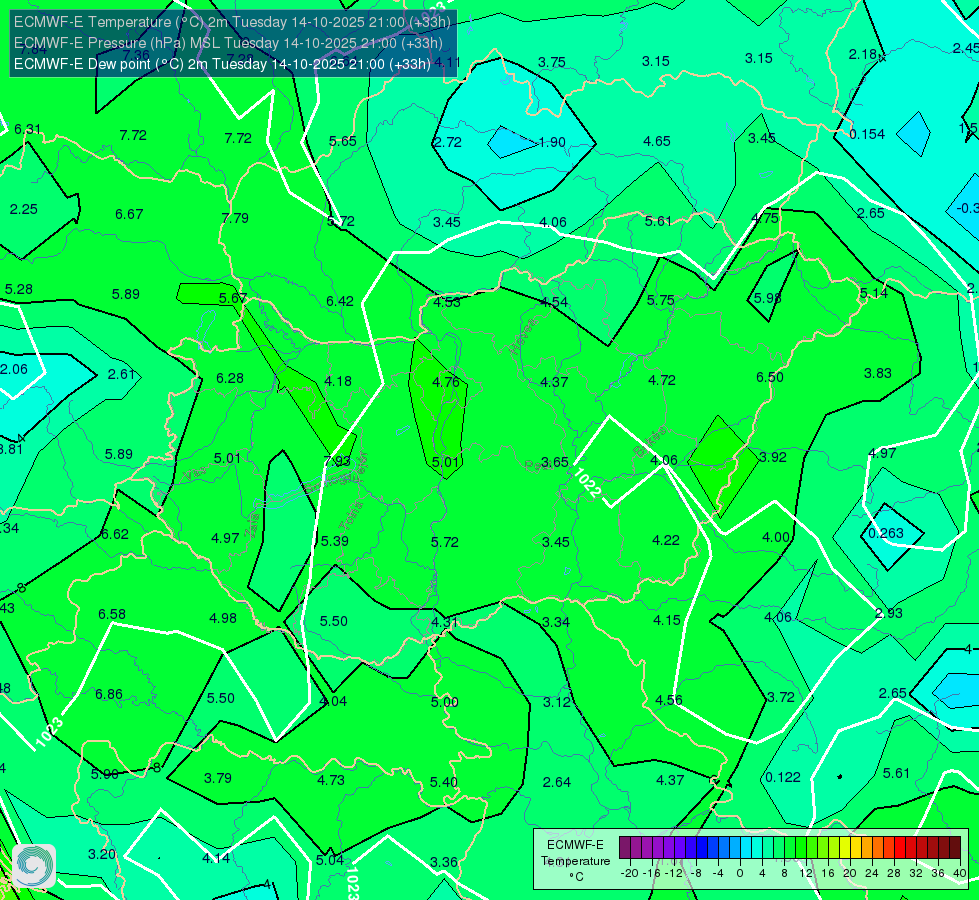
Task: Select the ECMWF-E Temperature 2m layer label
Action: [x=232, y=22]
